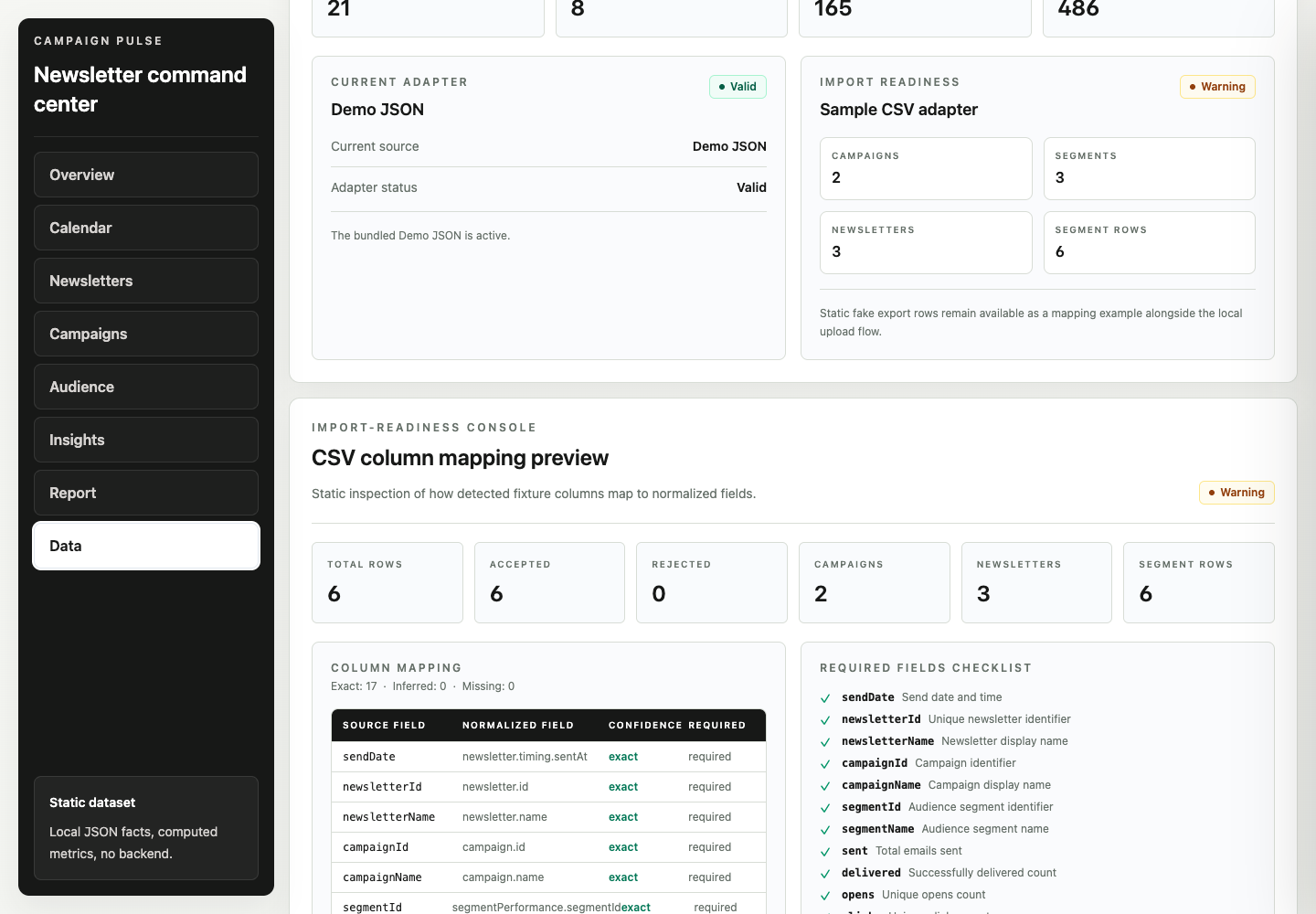Click the mapping preview Newsletters stat card
1316x914 pixels.
tap(1036, 583)
